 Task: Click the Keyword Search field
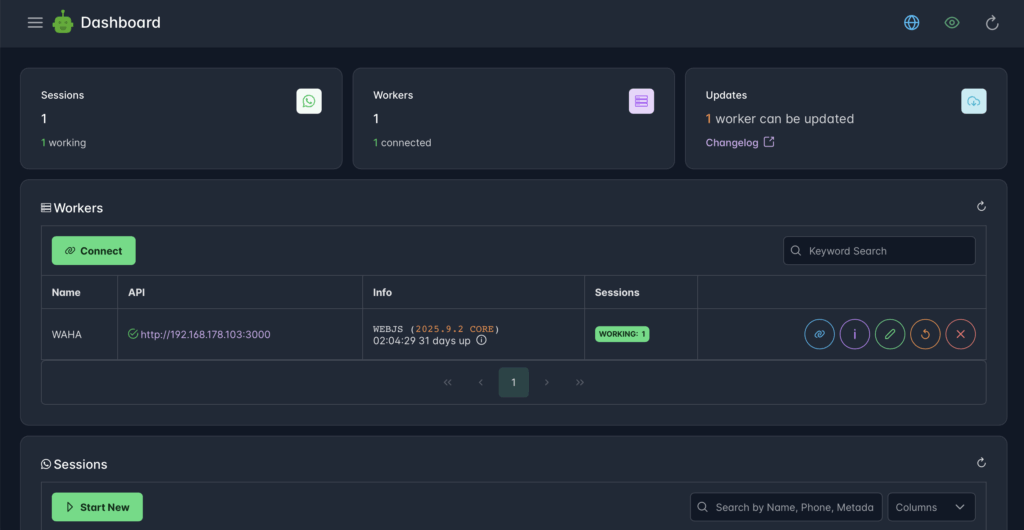coord(878,251)
